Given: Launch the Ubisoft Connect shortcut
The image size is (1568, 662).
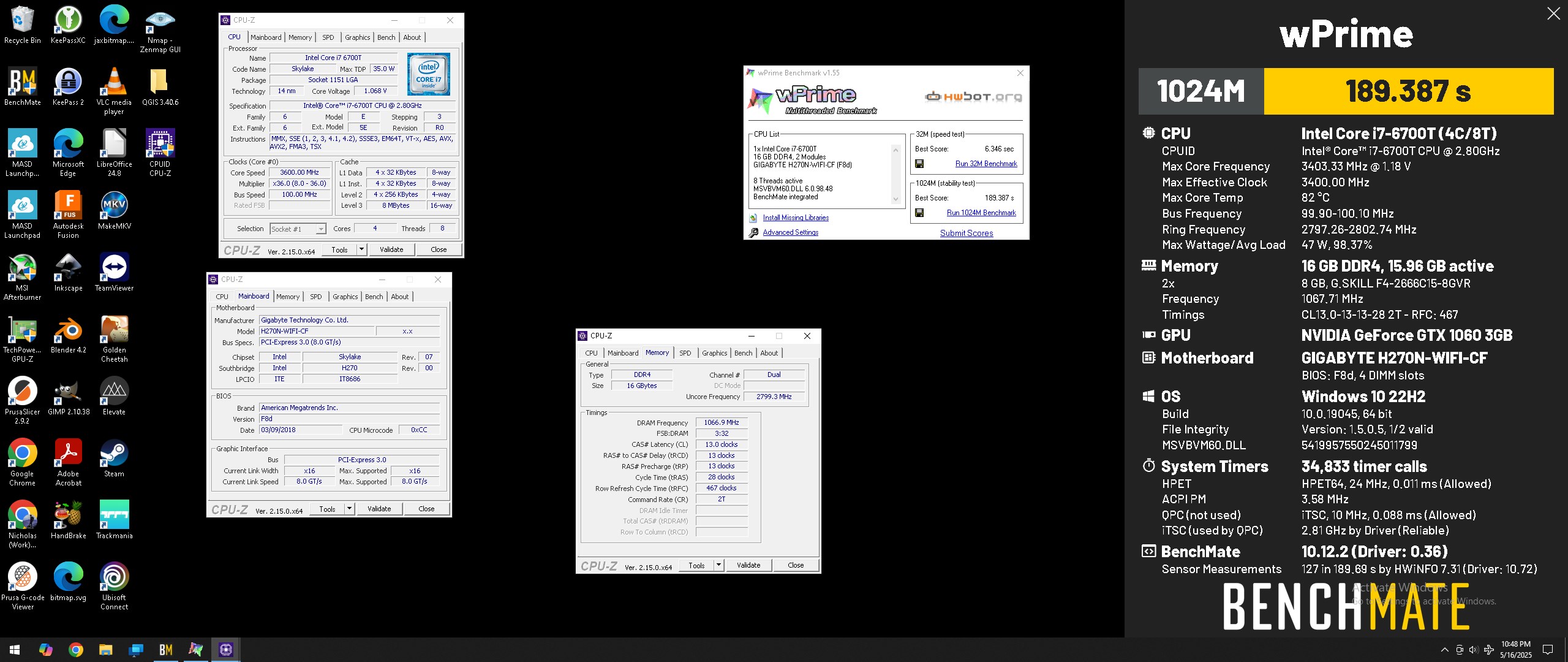Looking at the screenshot, I should [114, 586].
